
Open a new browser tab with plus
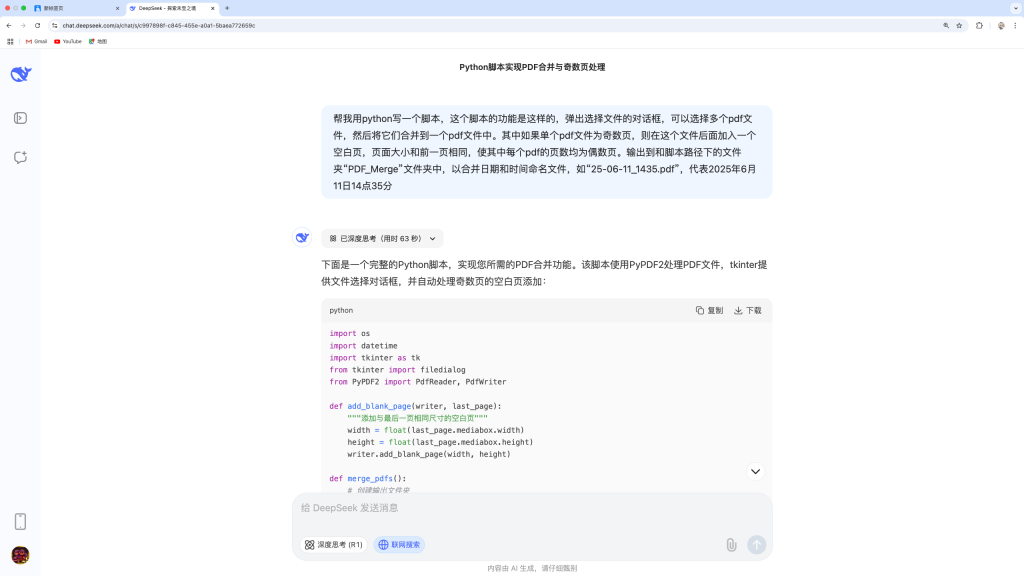227,8
